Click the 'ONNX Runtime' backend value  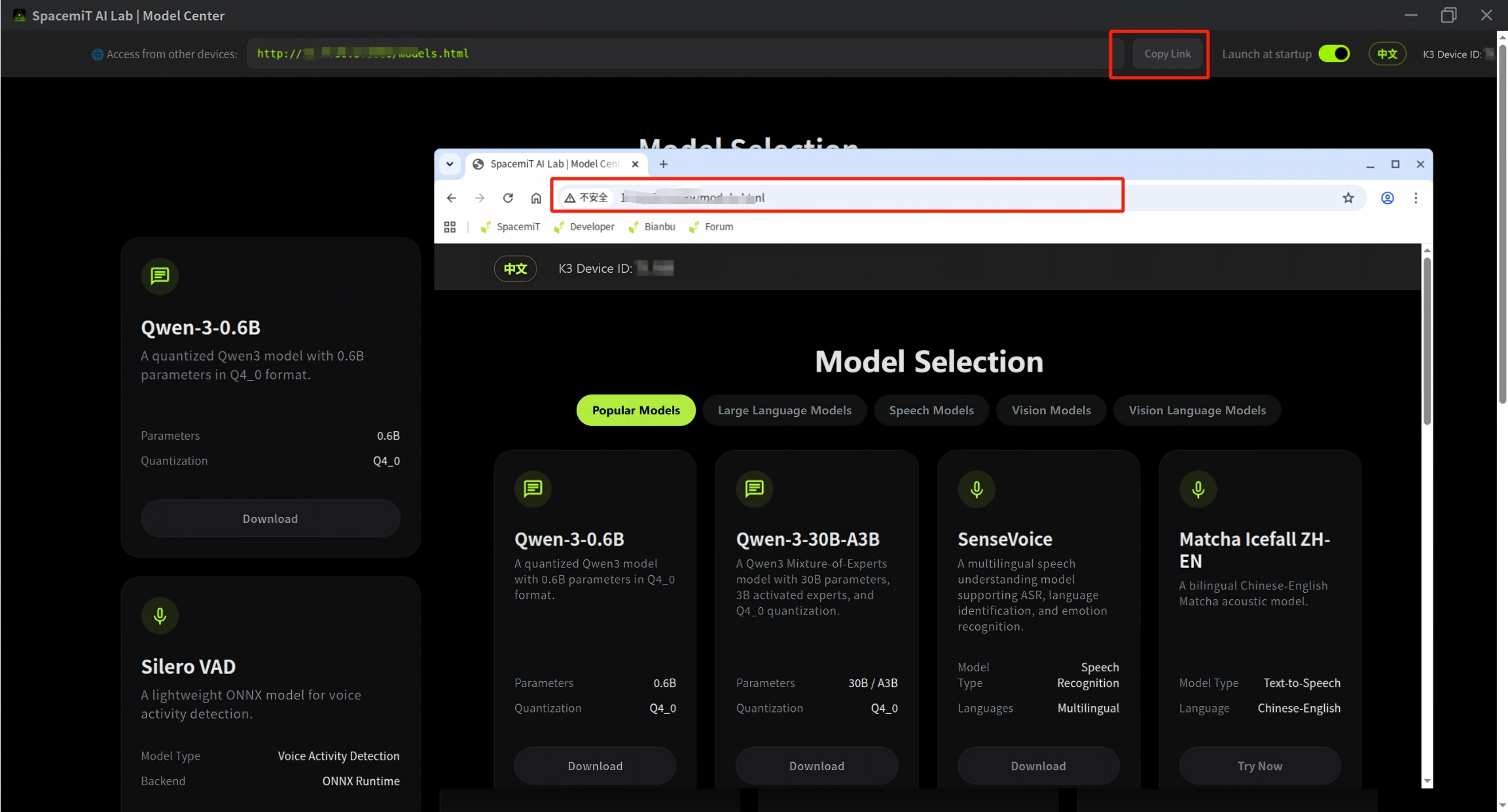click(361, 781)
